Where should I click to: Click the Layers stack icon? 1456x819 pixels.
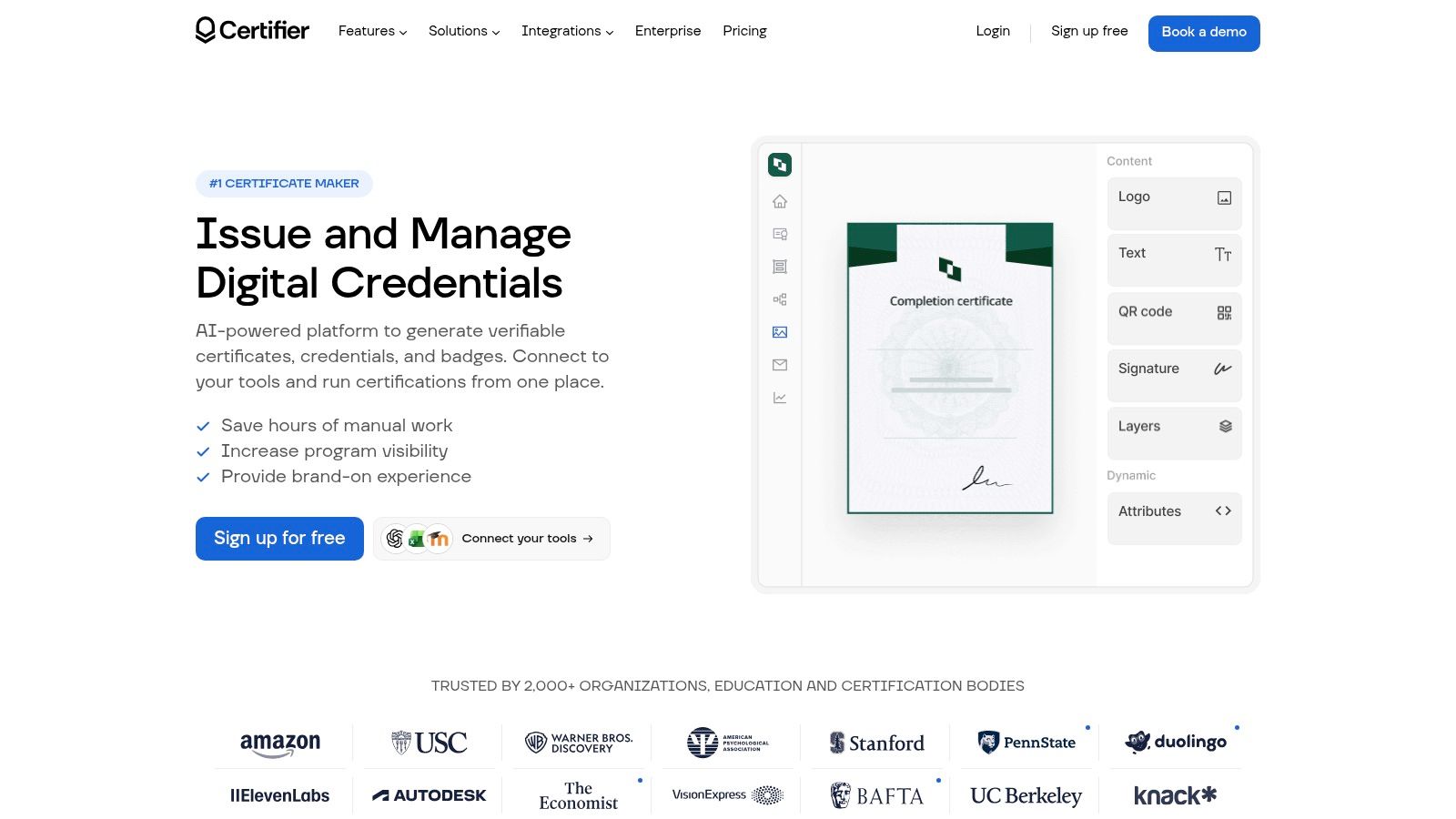pyautogui.click(x=1225, y=426)
